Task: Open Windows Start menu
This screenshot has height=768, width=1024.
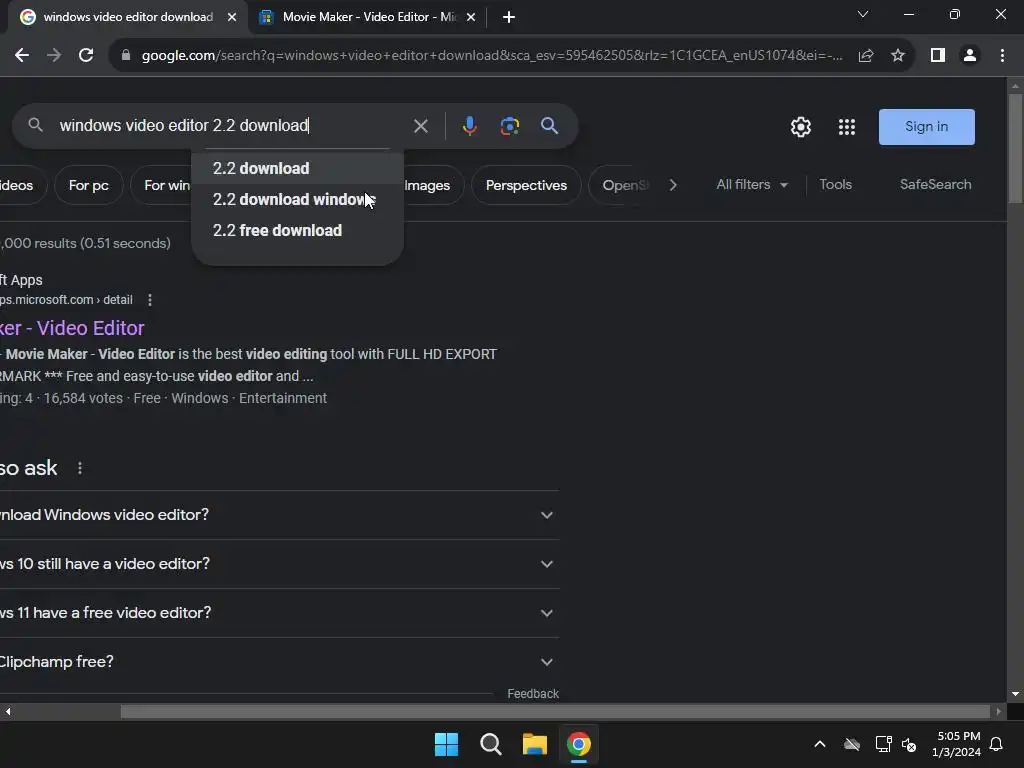Action: tap(447, 744)
